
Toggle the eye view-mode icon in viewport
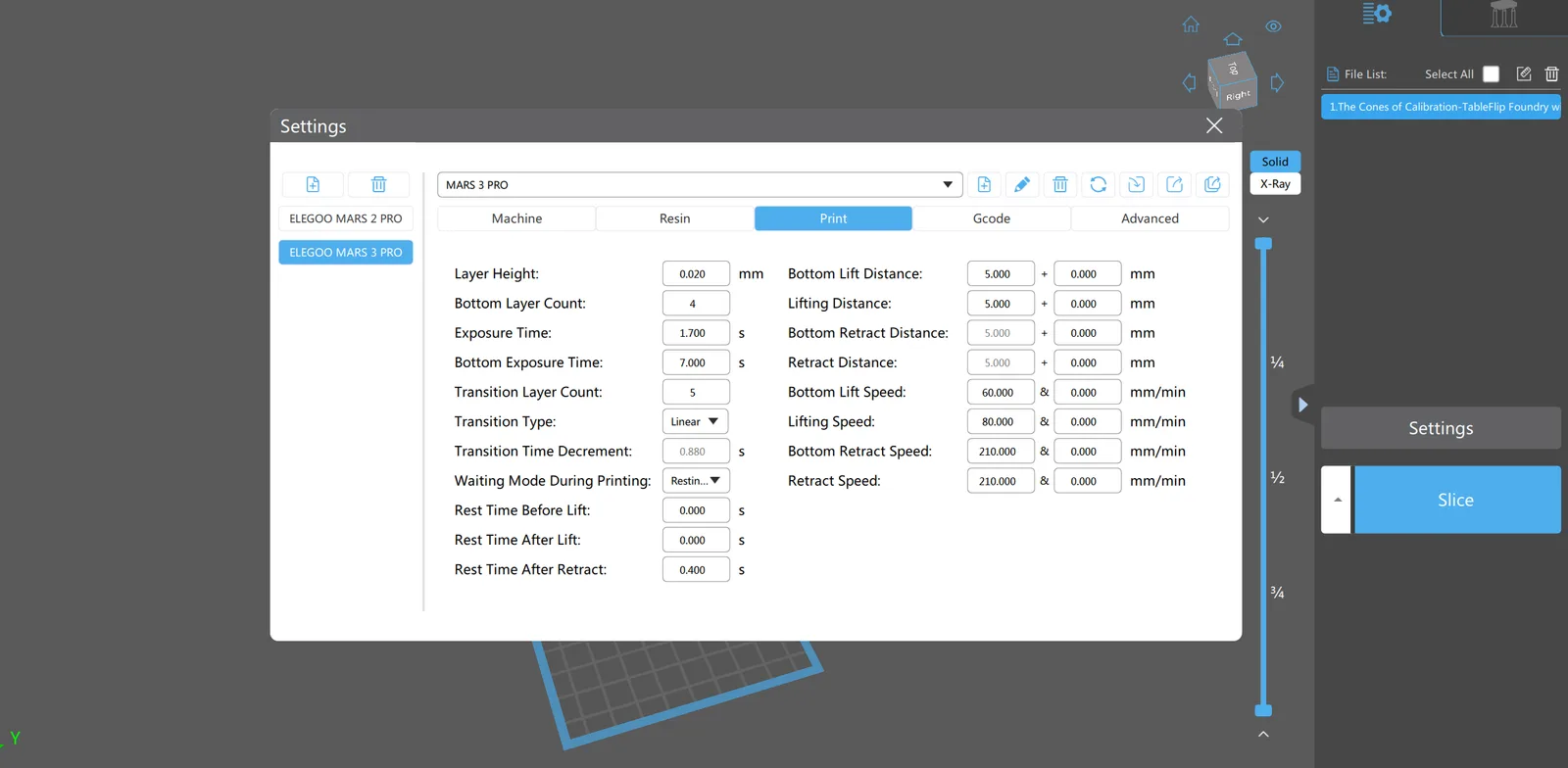1273,26
